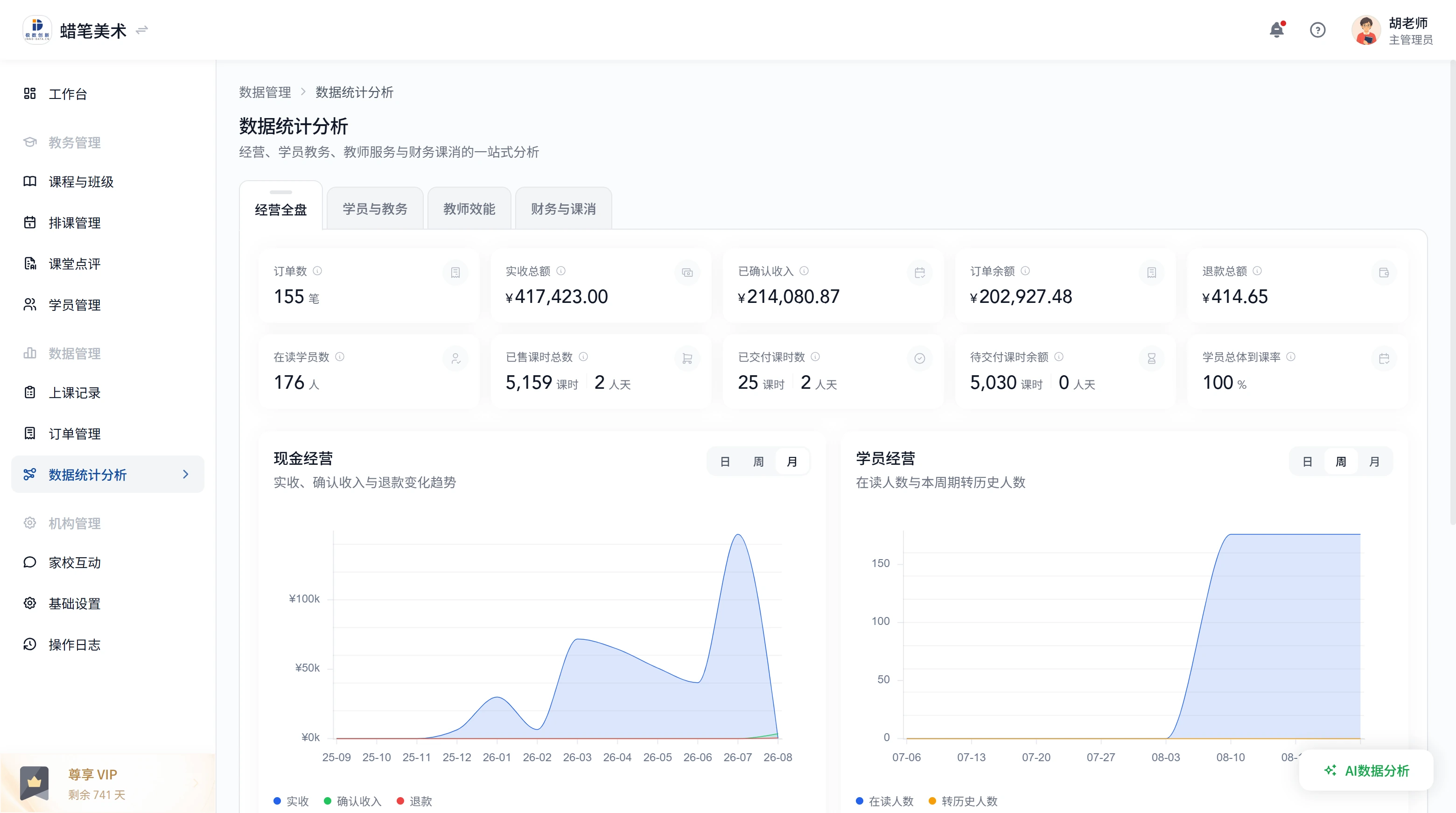Open the notification bell

pyautogui.click(x=1276, y=30)
